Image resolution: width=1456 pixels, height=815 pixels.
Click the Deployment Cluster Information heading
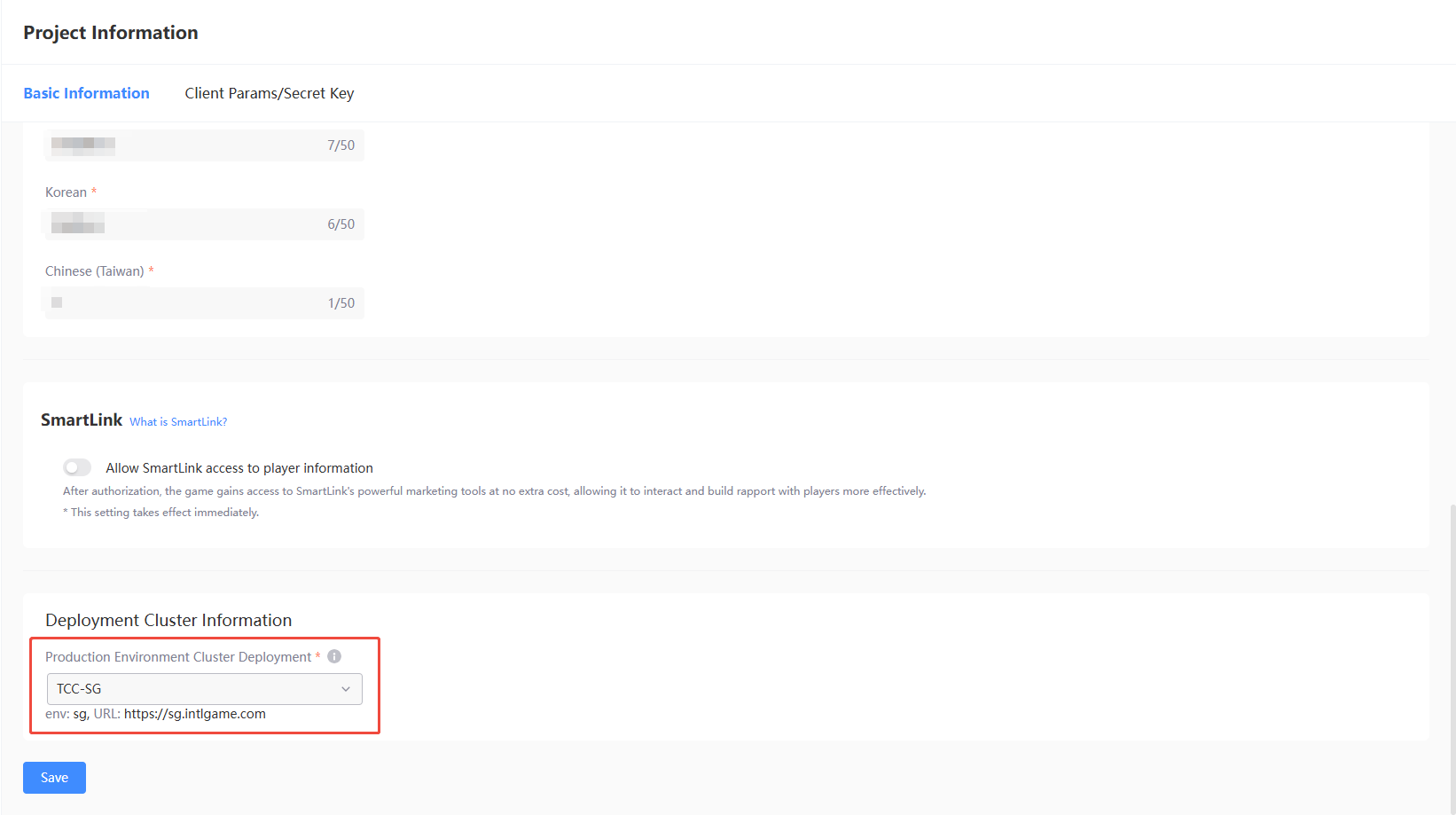click(168, 620)
